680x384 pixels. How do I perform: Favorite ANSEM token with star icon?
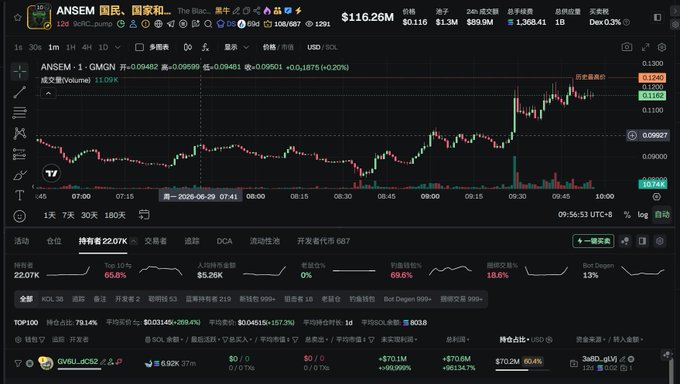(17, 17)
